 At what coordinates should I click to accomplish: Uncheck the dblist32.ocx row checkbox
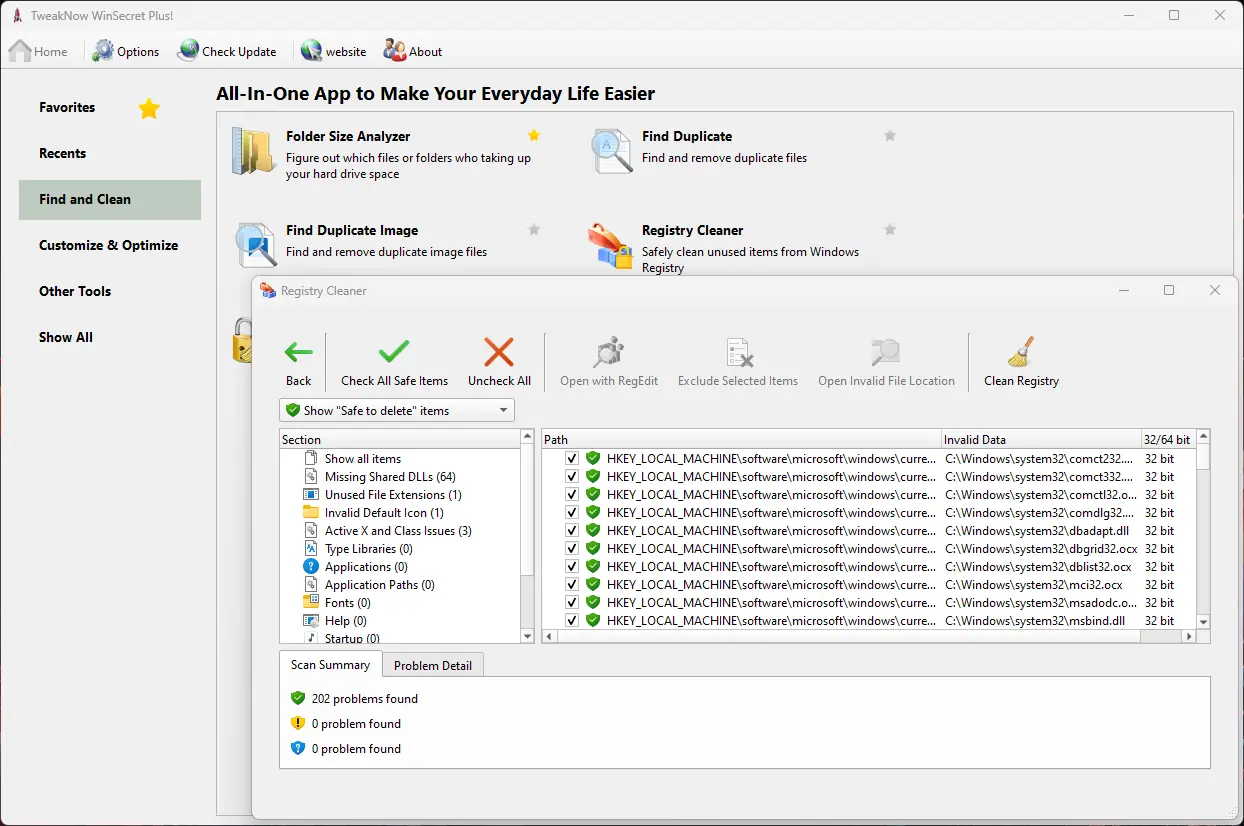click(572, 566)
